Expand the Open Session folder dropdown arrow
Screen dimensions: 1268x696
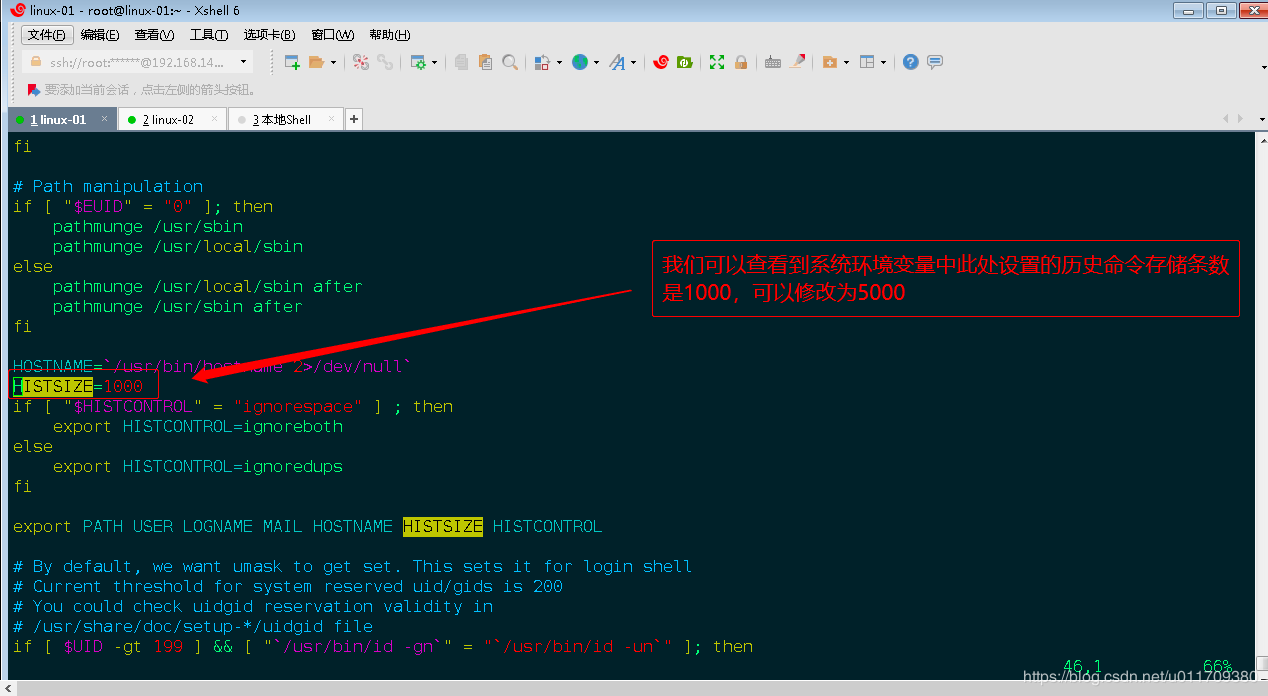click(332, 62)
